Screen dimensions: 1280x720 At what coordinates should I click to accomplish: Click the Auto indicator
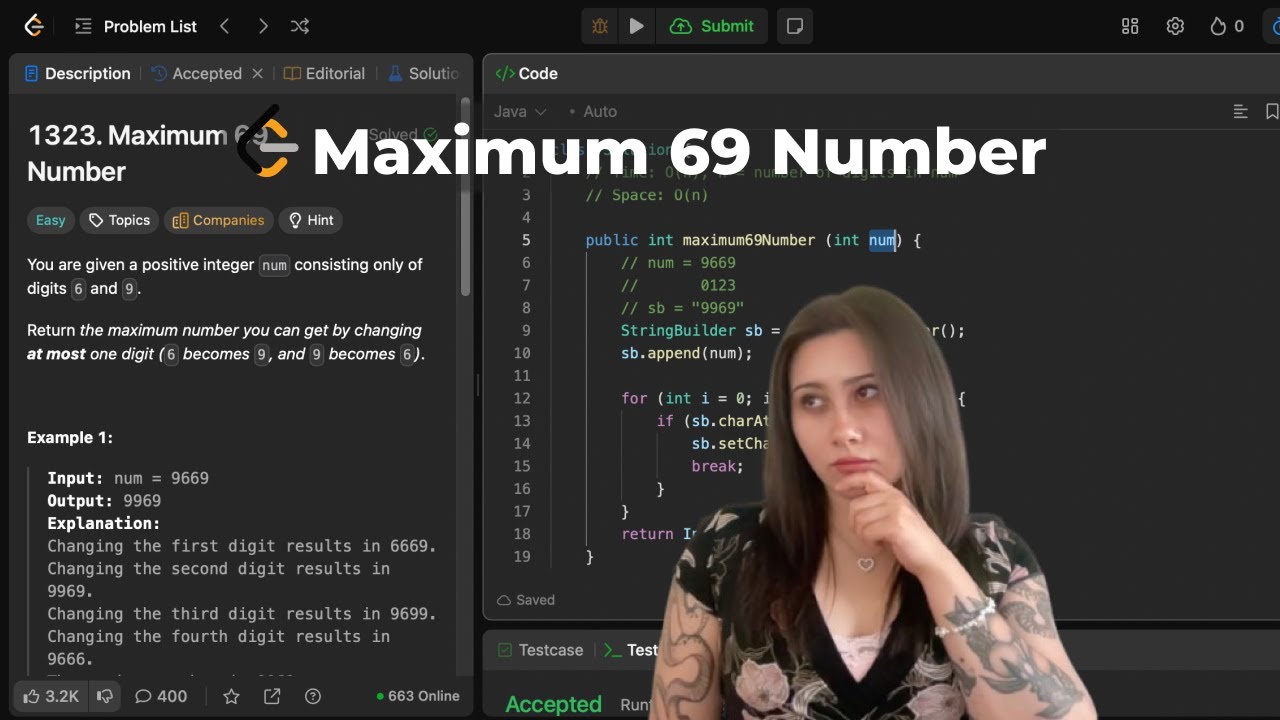pos(593,111)
